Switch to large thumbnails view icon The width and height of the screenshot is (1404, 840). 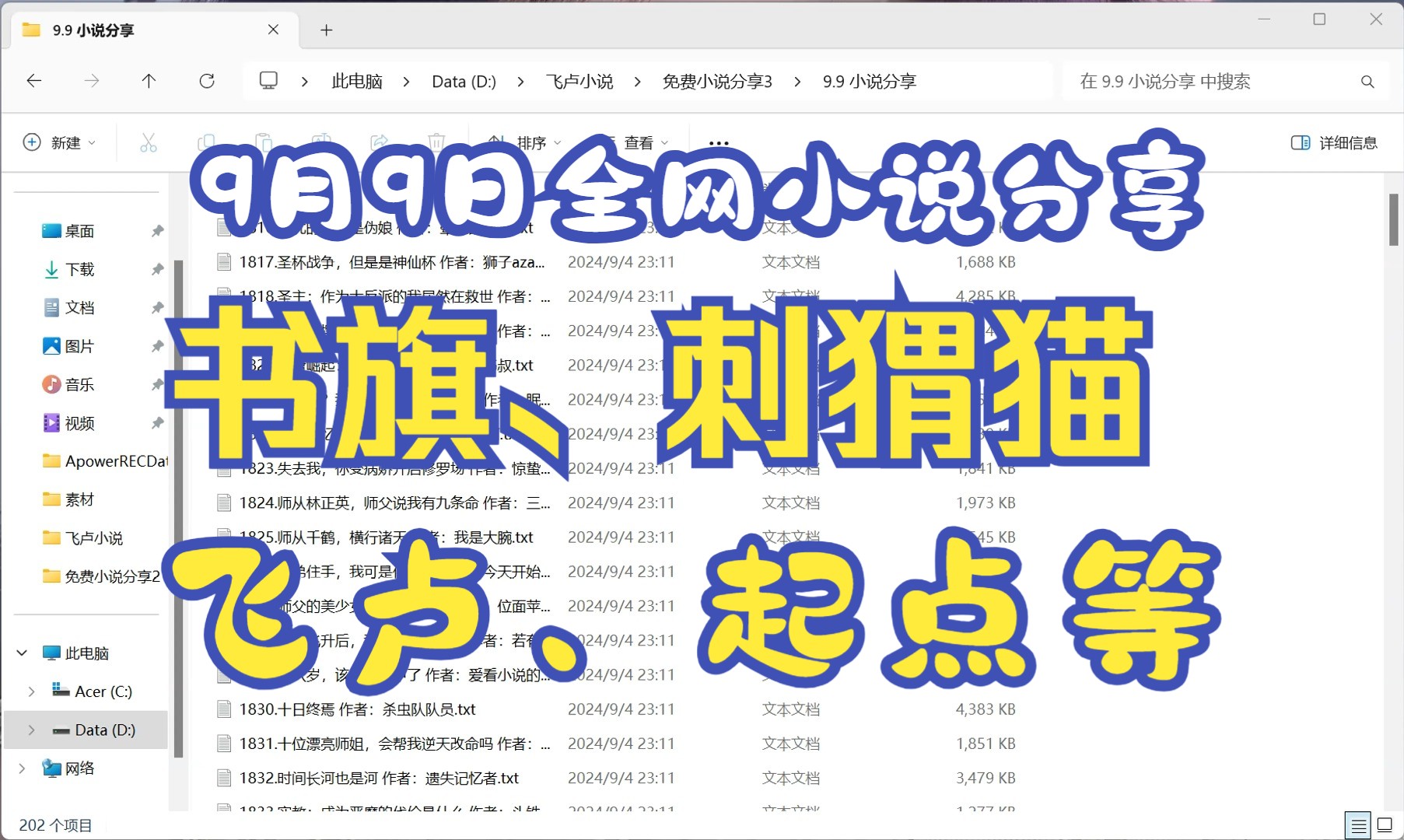pyautogui.click(x=1385, y=825)
